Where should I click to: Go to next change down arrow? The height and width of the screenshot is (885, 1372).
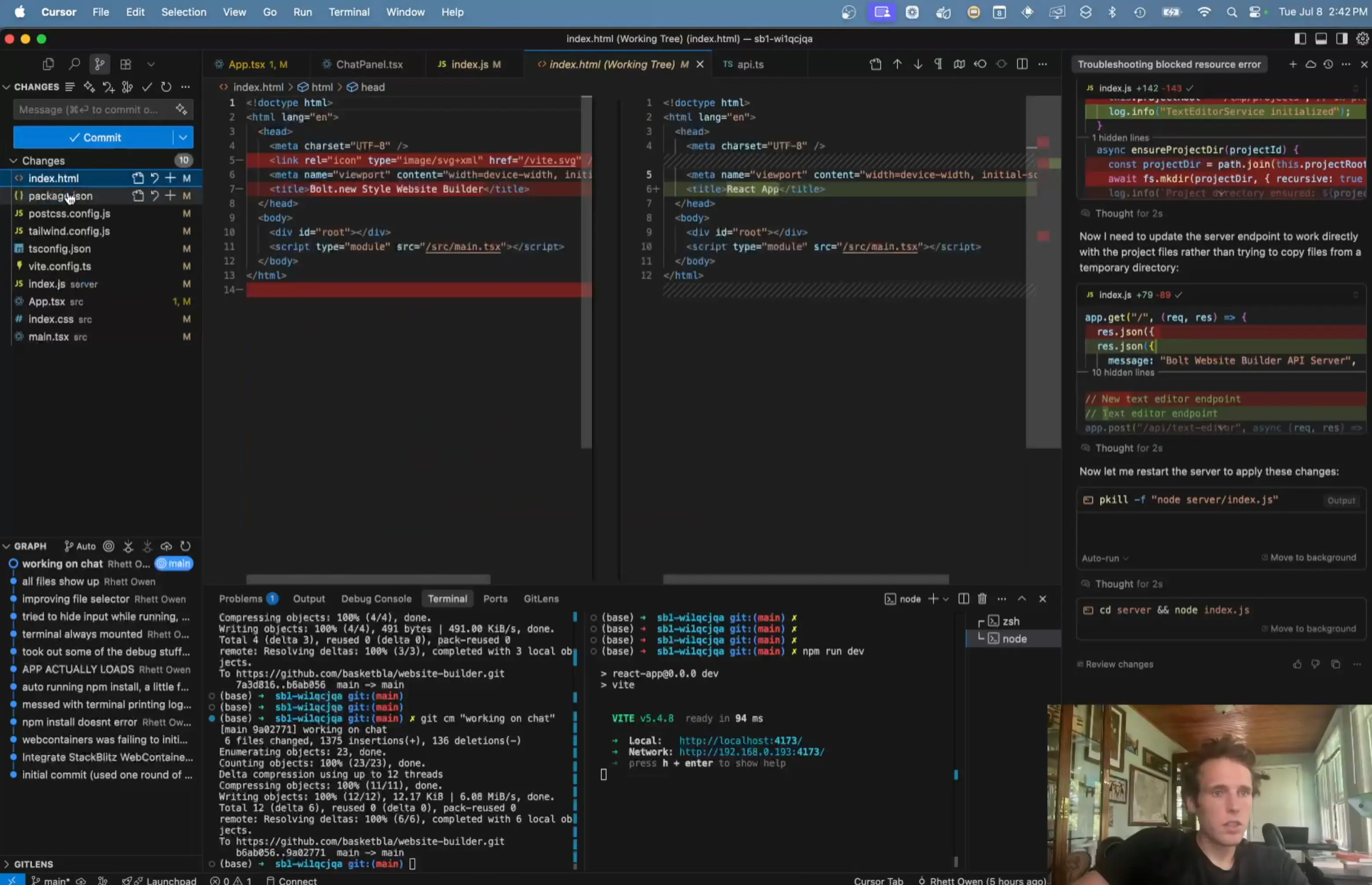tap(918, 64)
